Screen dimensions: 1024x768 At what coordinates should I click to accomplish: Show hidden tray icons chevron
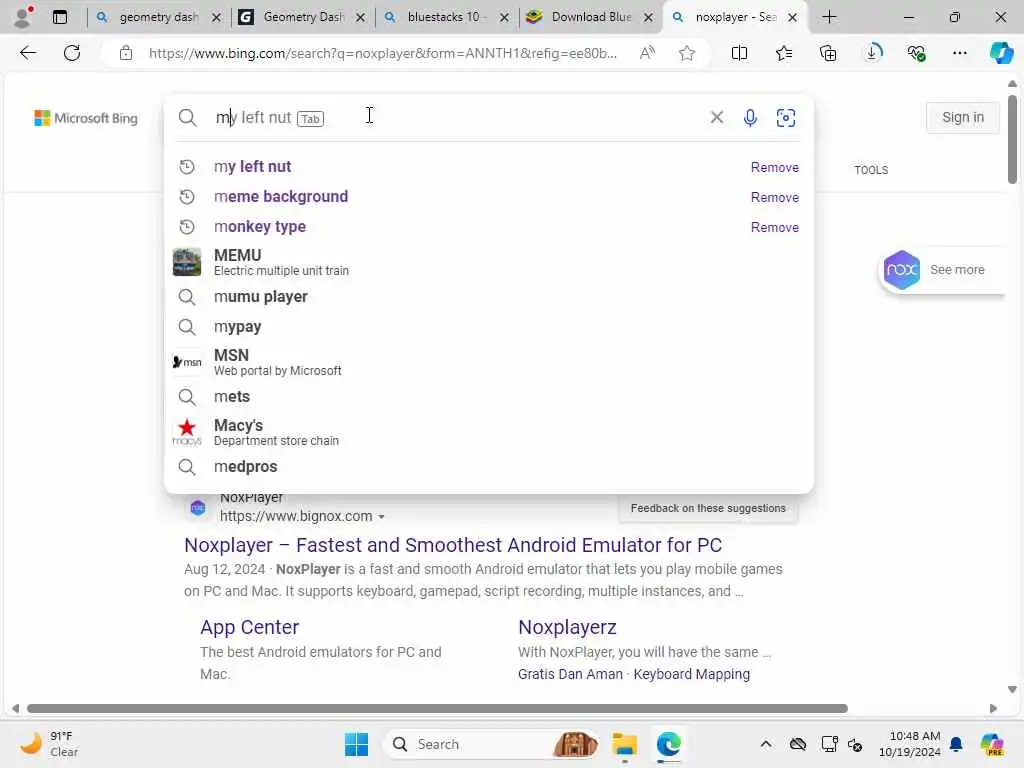[x=766, y=744]
